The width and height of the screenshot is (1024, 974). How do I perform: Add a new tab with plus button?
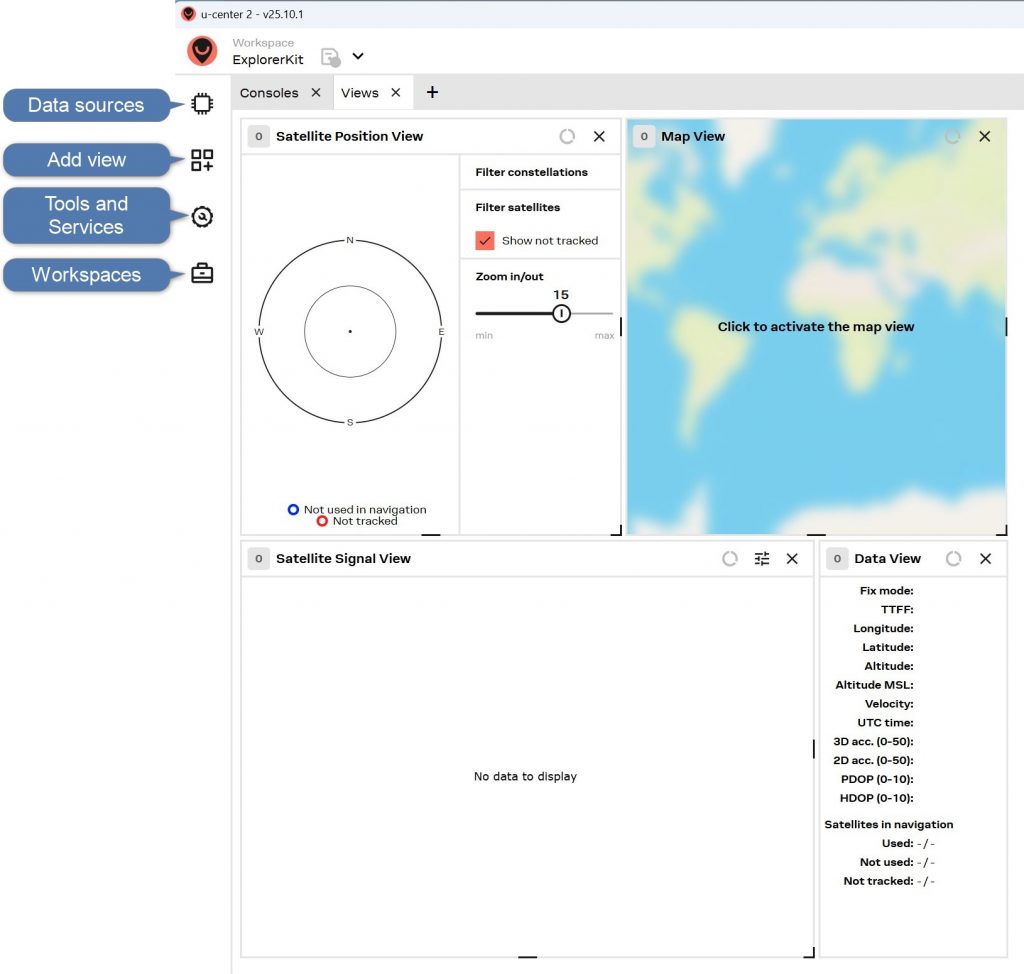pyautogui.click(x=432, y=92)
